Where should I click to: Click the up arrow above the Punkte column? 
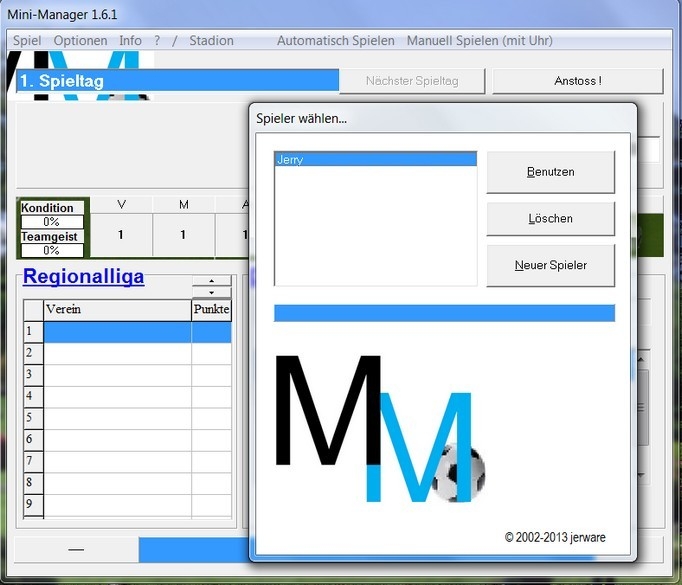[211, 281]
